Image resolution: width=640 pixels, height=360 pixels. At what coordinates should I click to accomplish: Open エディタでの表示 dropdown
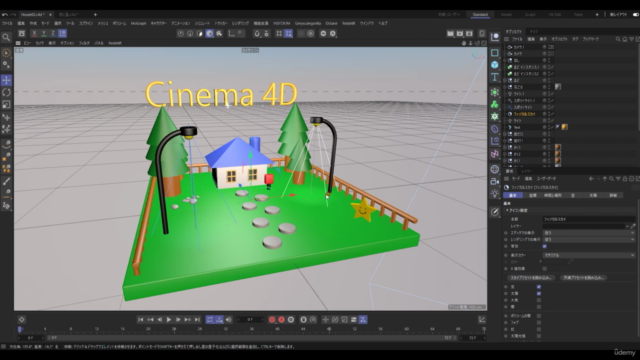point(589,233)
